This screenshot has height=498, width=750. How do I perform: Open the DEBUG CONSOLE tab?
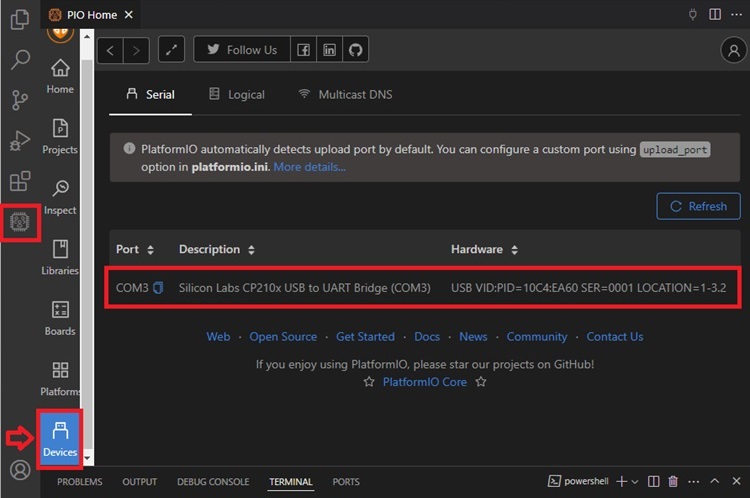213,482
